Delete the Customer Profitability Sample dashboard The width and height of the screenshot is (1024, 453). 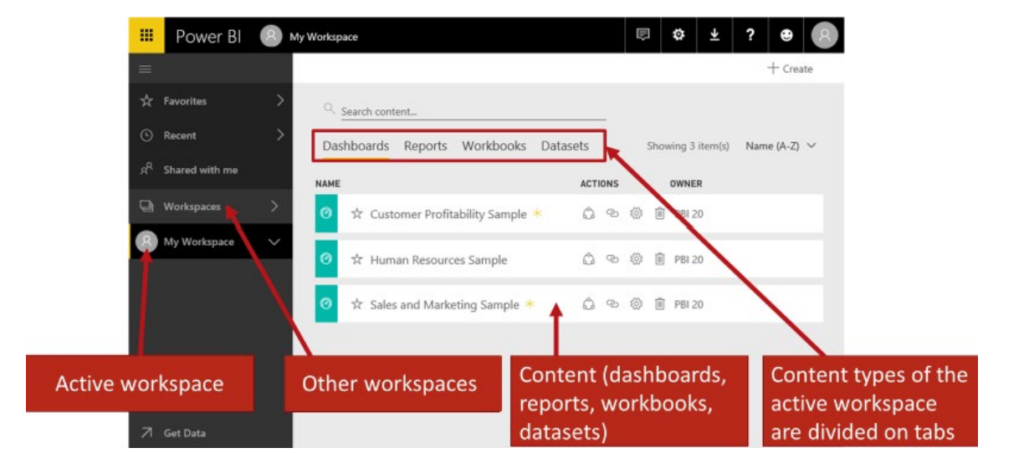click(660, 213)
